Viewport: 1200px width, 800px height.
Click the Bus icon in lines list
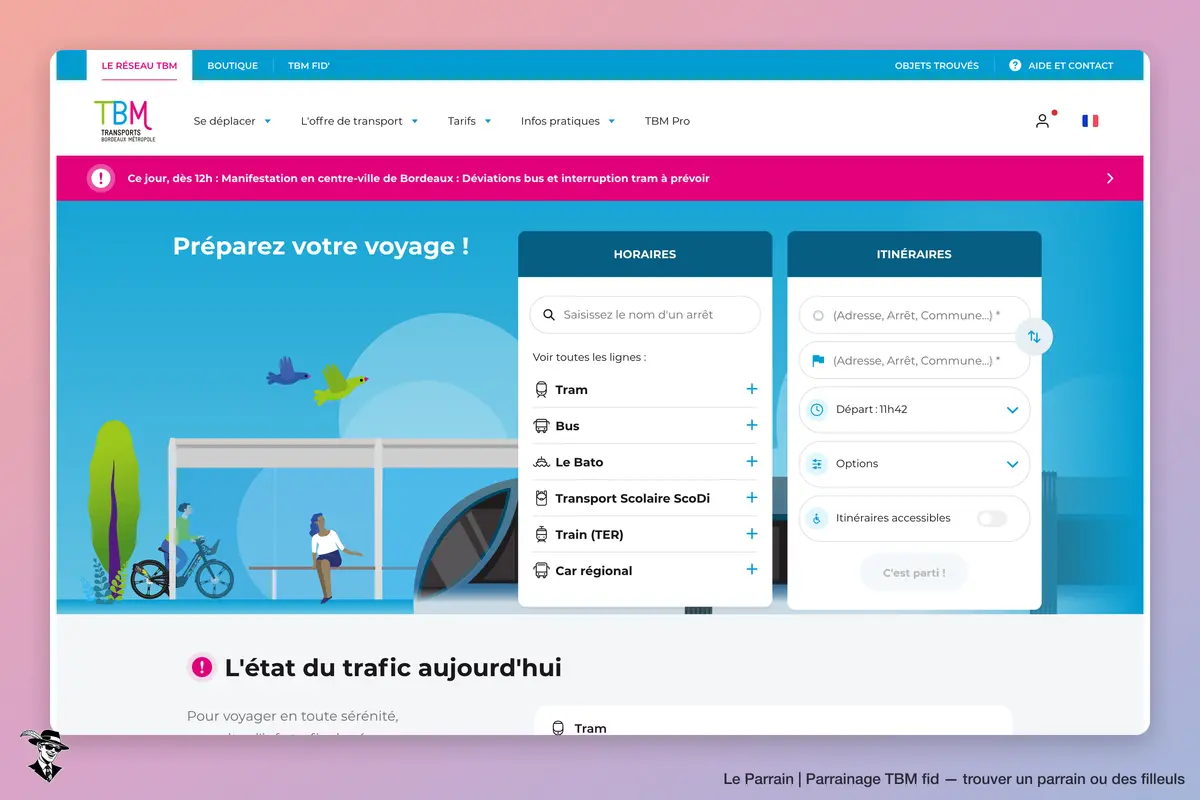click(x=541, y=426)
